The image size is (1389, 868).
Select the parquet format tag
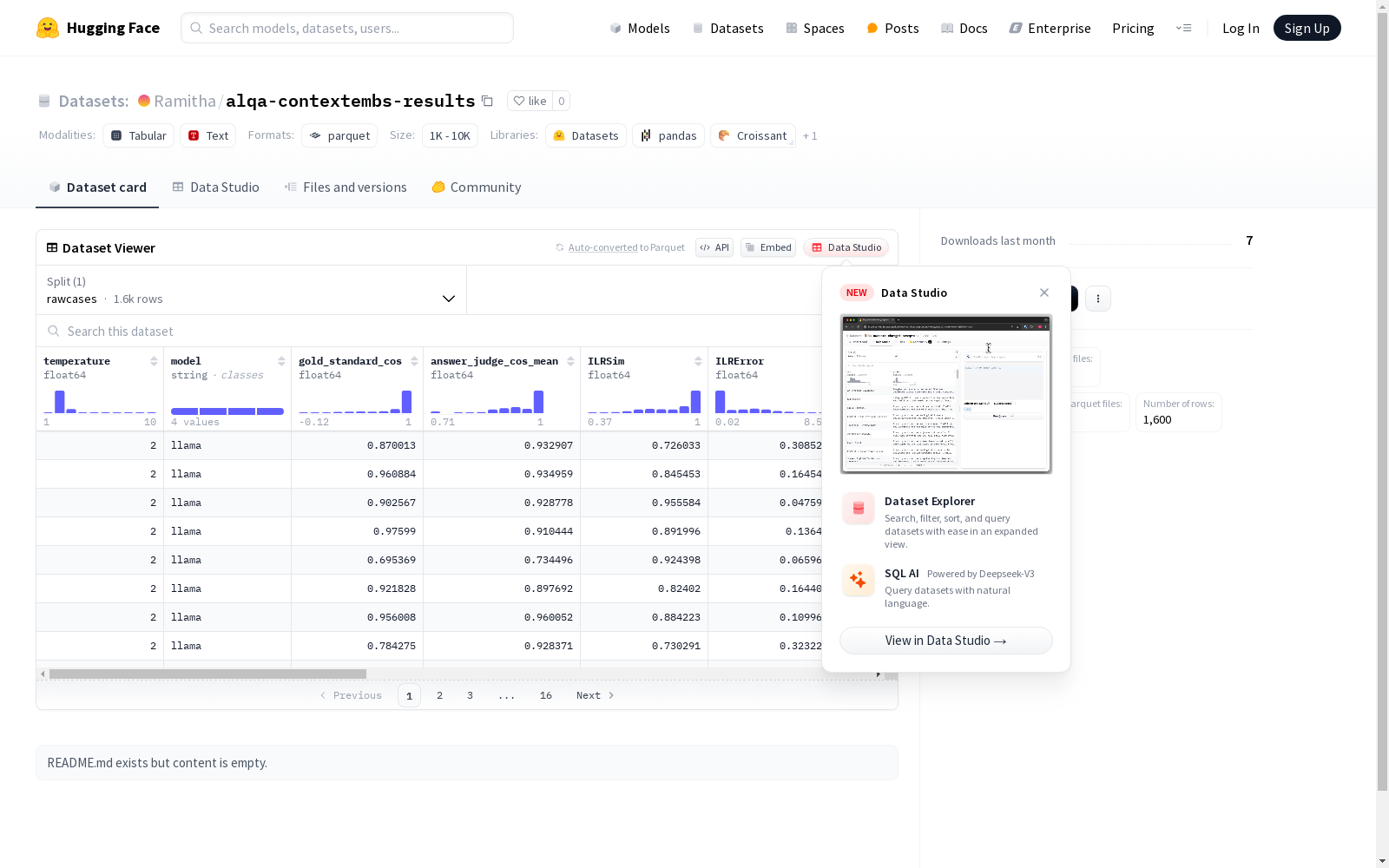pos(339,135)
